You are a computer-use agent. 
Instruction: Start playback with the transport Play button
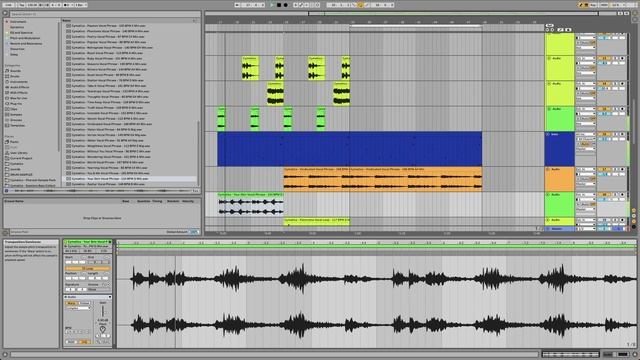[x=272, y=5]
